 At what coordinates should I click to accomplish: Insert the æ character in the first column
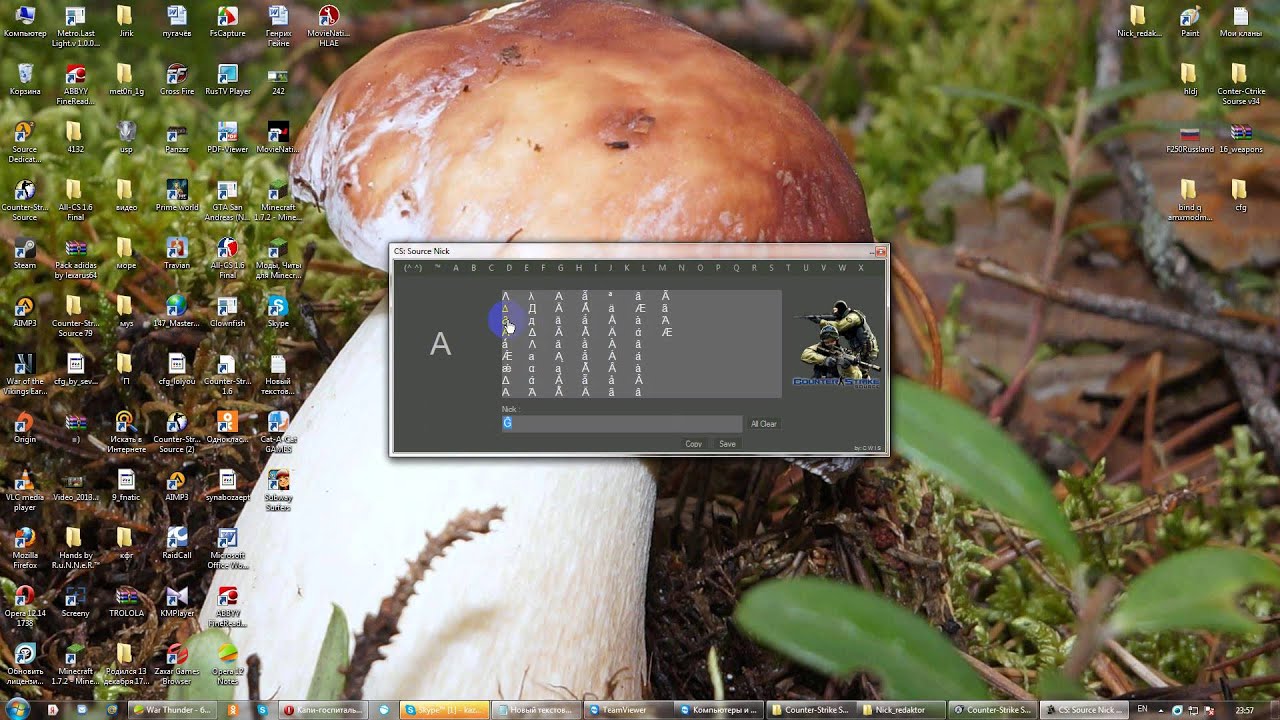click(x=506, y=368)
